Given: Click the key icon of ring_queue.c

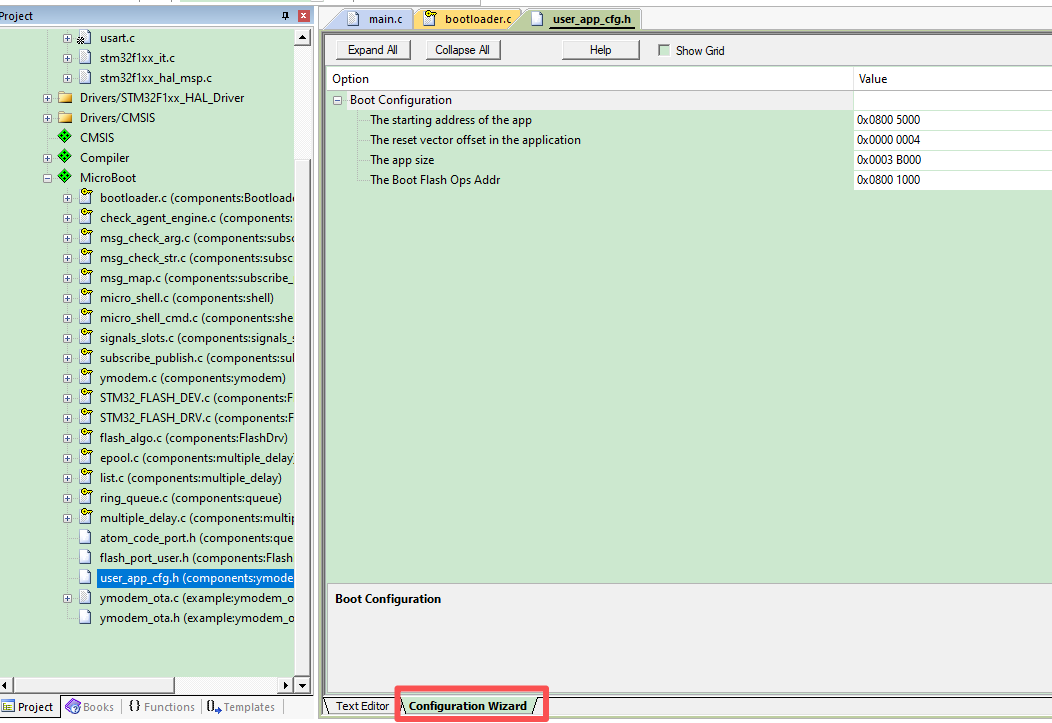Looking at the screenshot, I should tap(86, 496).
